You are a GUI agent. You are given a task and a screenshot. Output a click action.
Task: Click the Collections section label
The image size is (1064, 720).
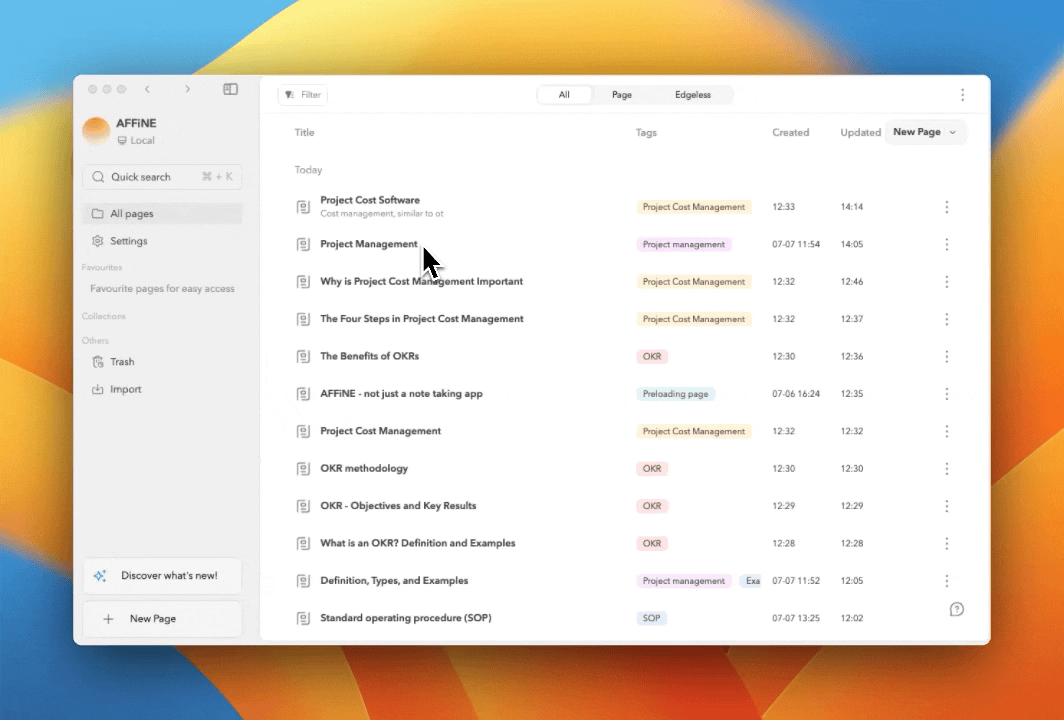104,316
